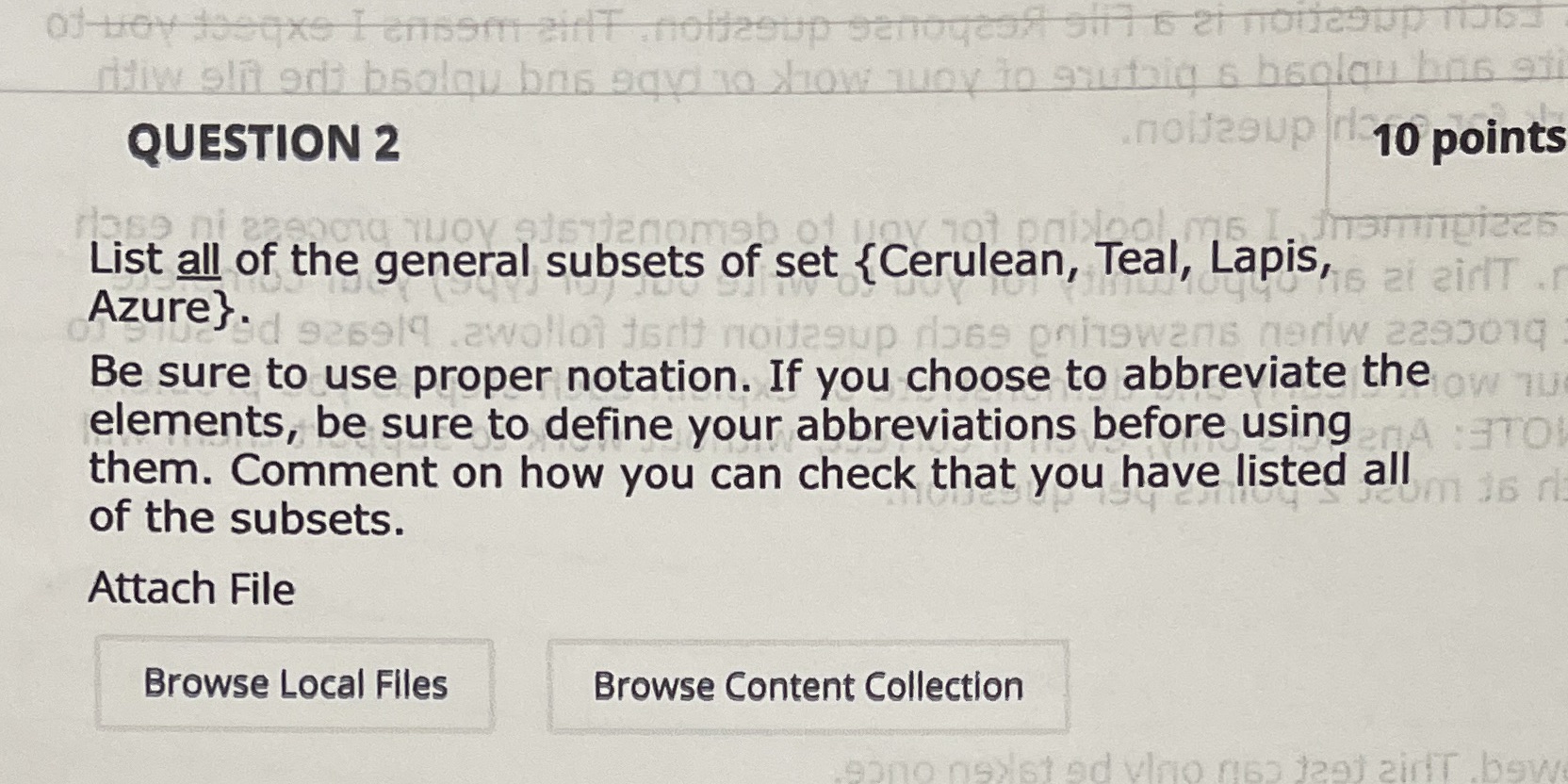Select the Attach File label
The image size is (1568, 784).
pos(191,587)
